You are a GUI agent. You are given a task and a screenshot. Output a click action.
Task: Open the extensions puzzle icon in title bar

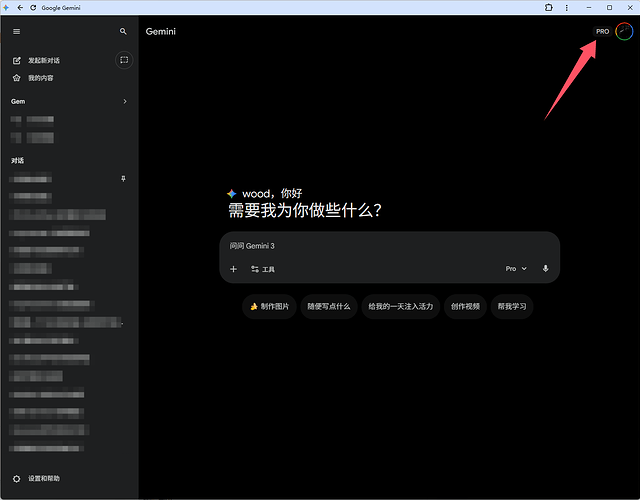(549, 7)
